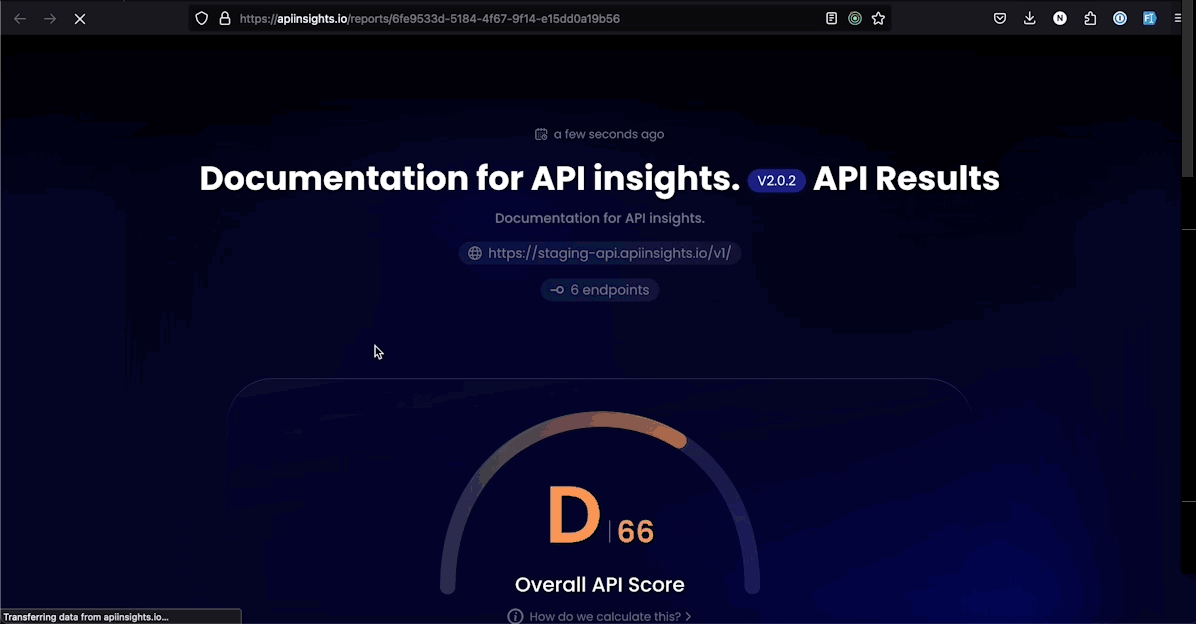Click the score number '66'
Image resolution: width=1196 pixels, height=624 pixels.
coord(635,532)
